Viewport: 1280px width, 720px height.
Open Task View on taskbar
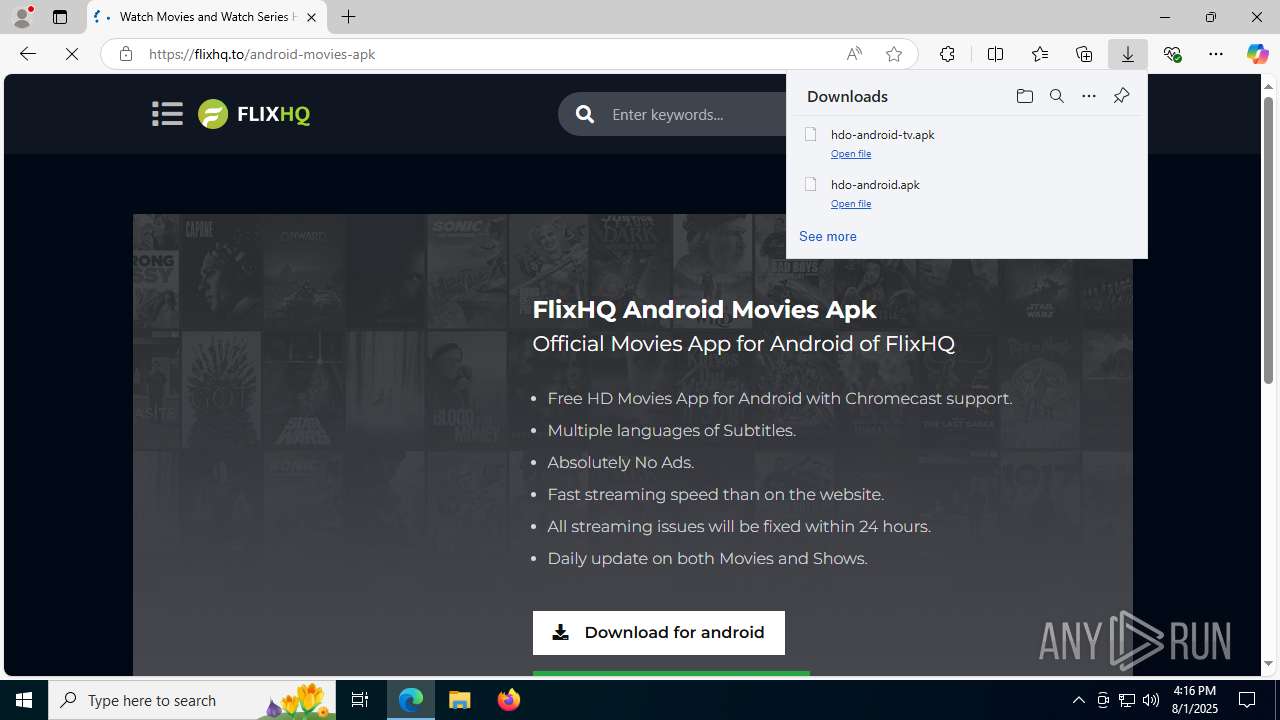pyautogui.click(x=360, y=700)
